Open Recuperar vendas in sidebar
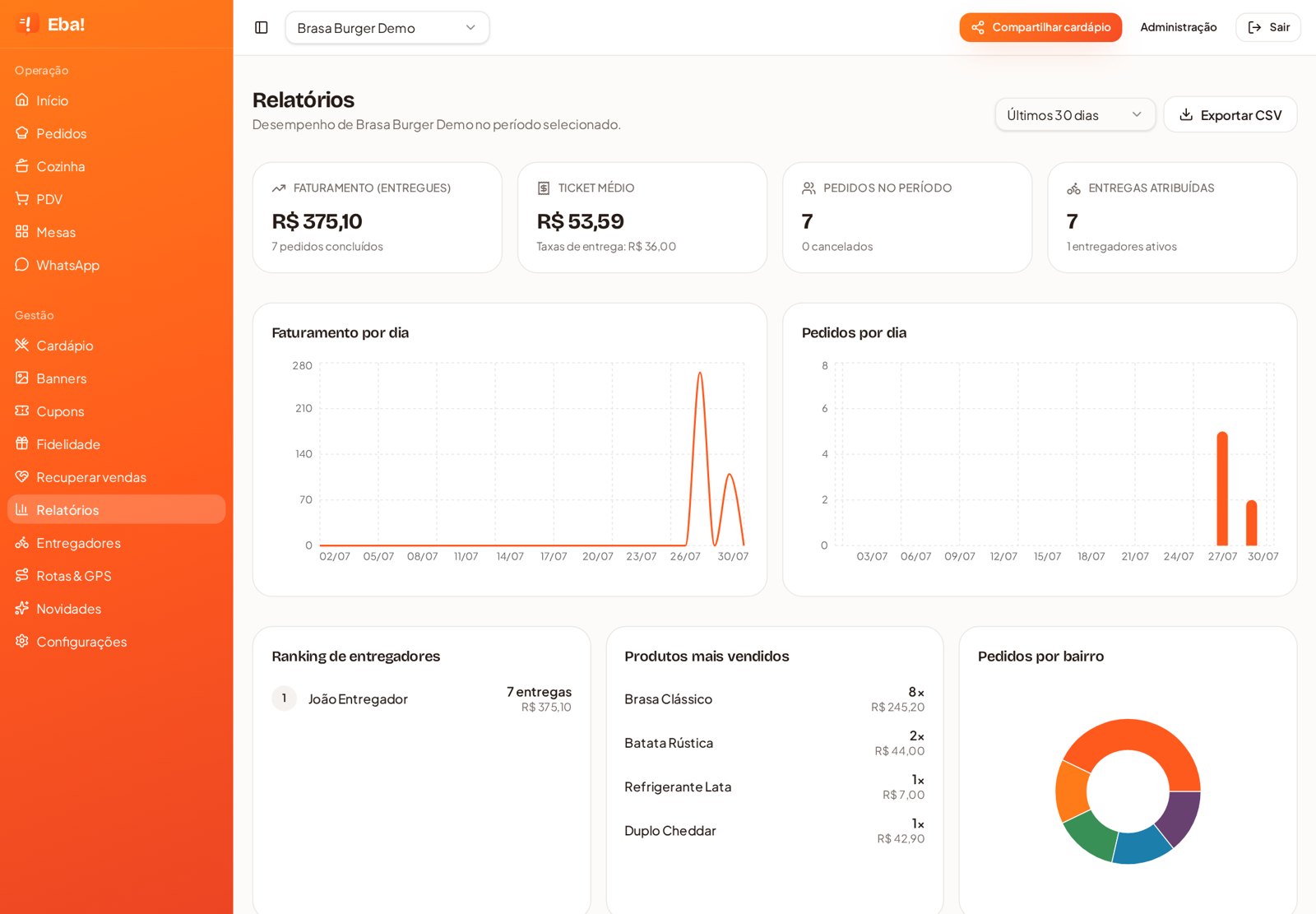Screen dimensions: 1316x914 [116, 476]
